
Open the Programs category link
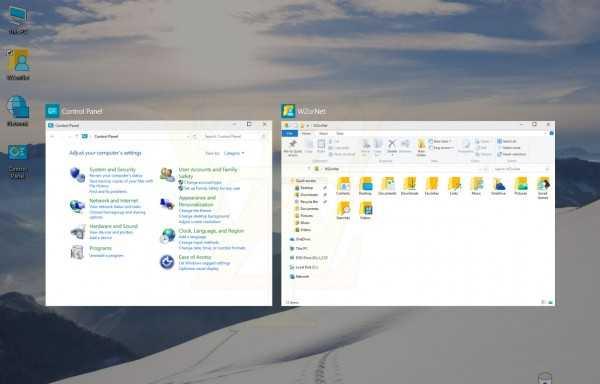pyautogui.click(x=101, y=249)
